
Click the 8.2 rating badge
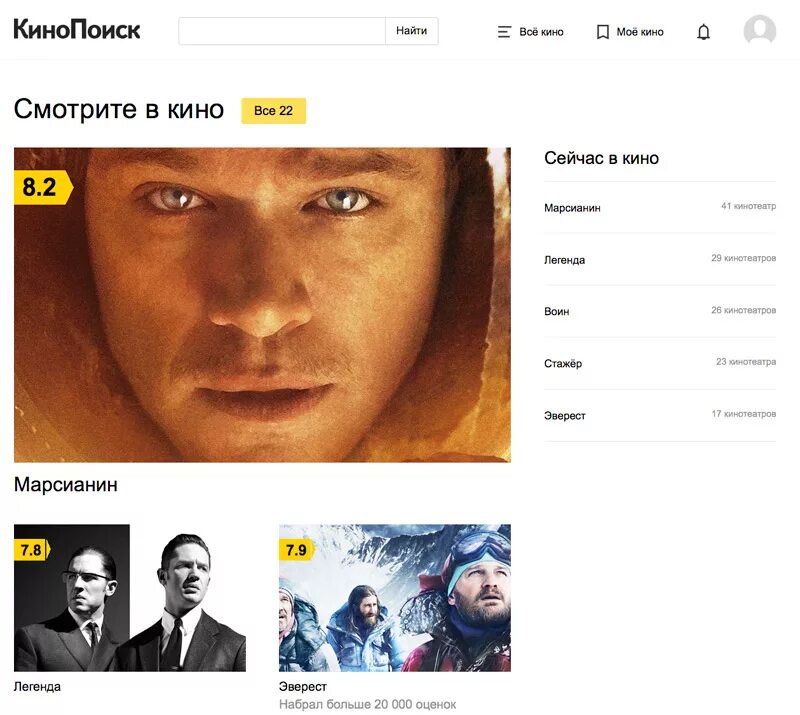click(x=43, y=187)
